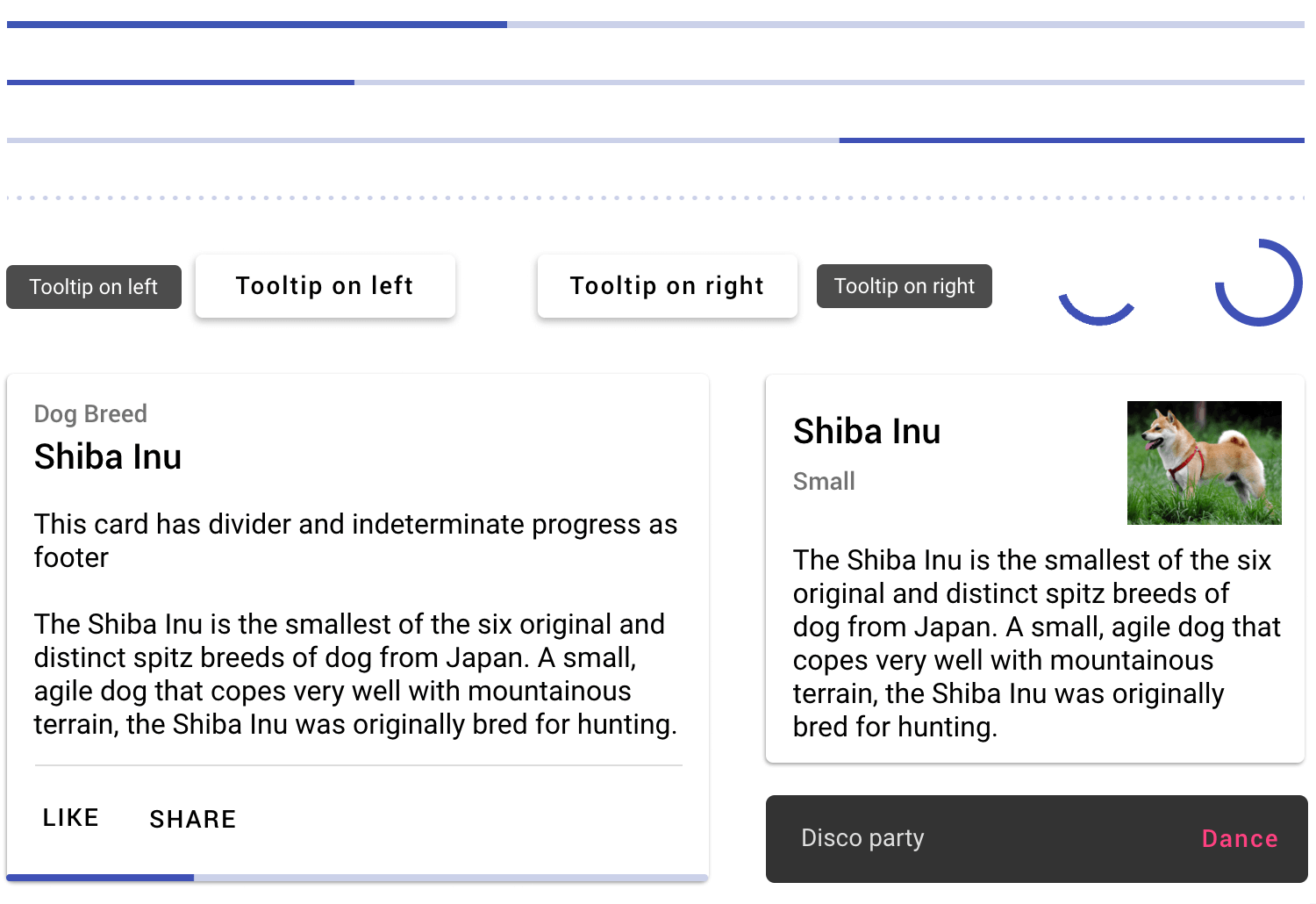The height and width of the screenshot is (904, 1316).
Task: Click the 'Dog Breed' overline text
Action: point(90,413)
